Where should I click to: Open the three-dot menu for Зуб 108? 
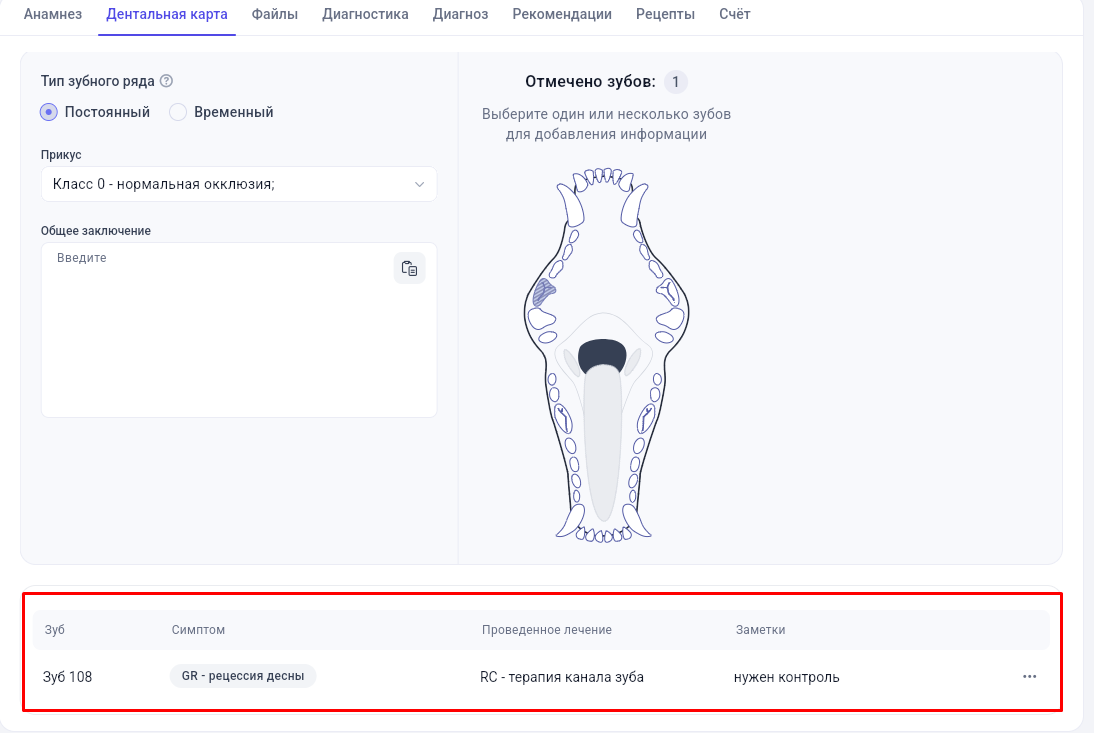(x=1029, y=677)
